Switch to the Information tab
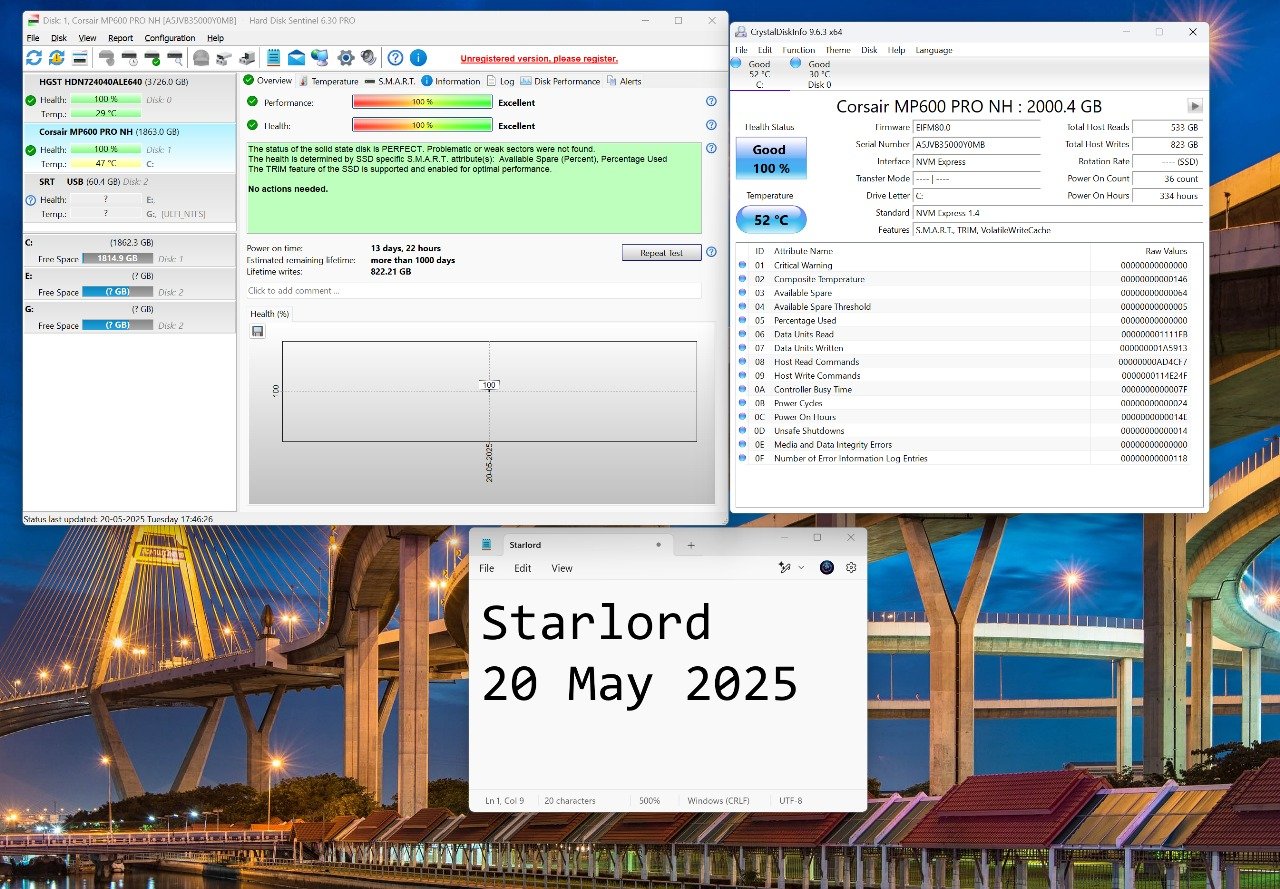Viewport: 1280px width, 889px height. [451, 81]
